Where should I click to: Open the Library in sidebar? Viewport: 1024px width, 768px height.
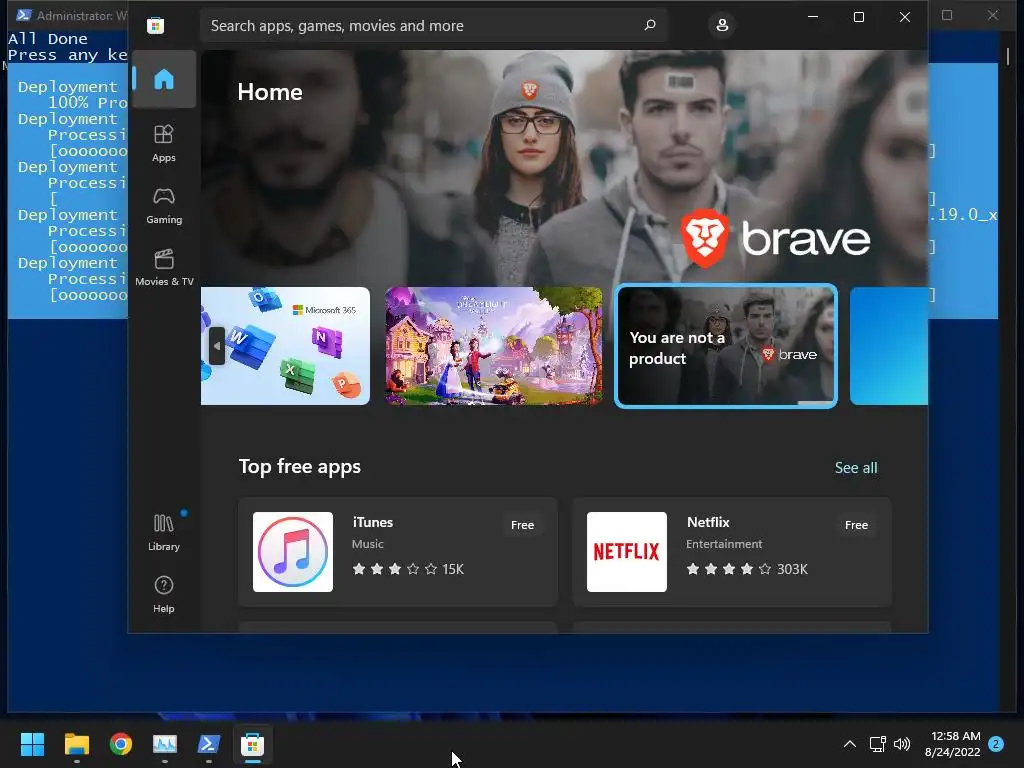click(x=164, y=532)
